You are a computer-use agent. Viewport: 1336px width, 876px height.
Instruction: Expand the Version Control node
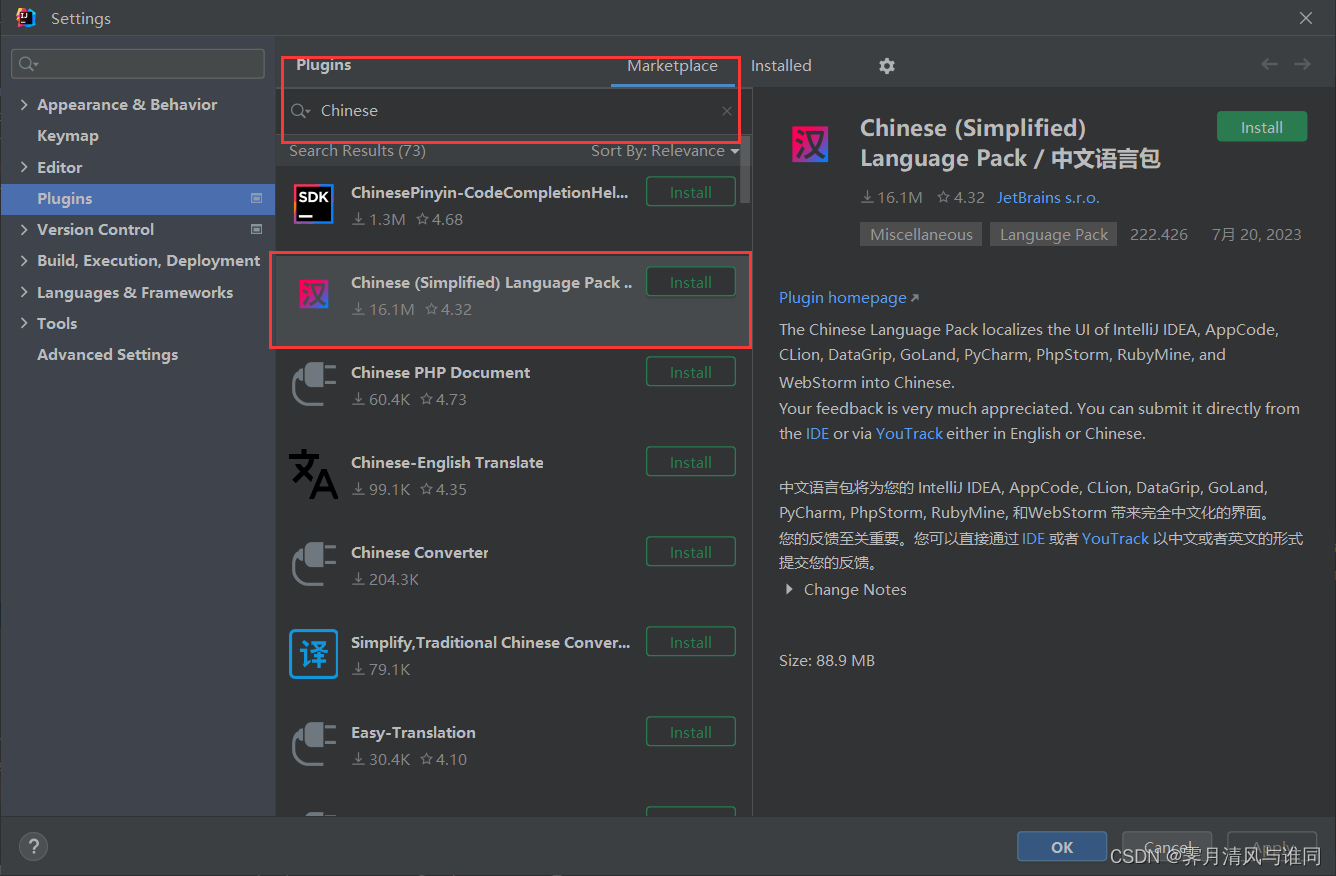pos(24,230)
